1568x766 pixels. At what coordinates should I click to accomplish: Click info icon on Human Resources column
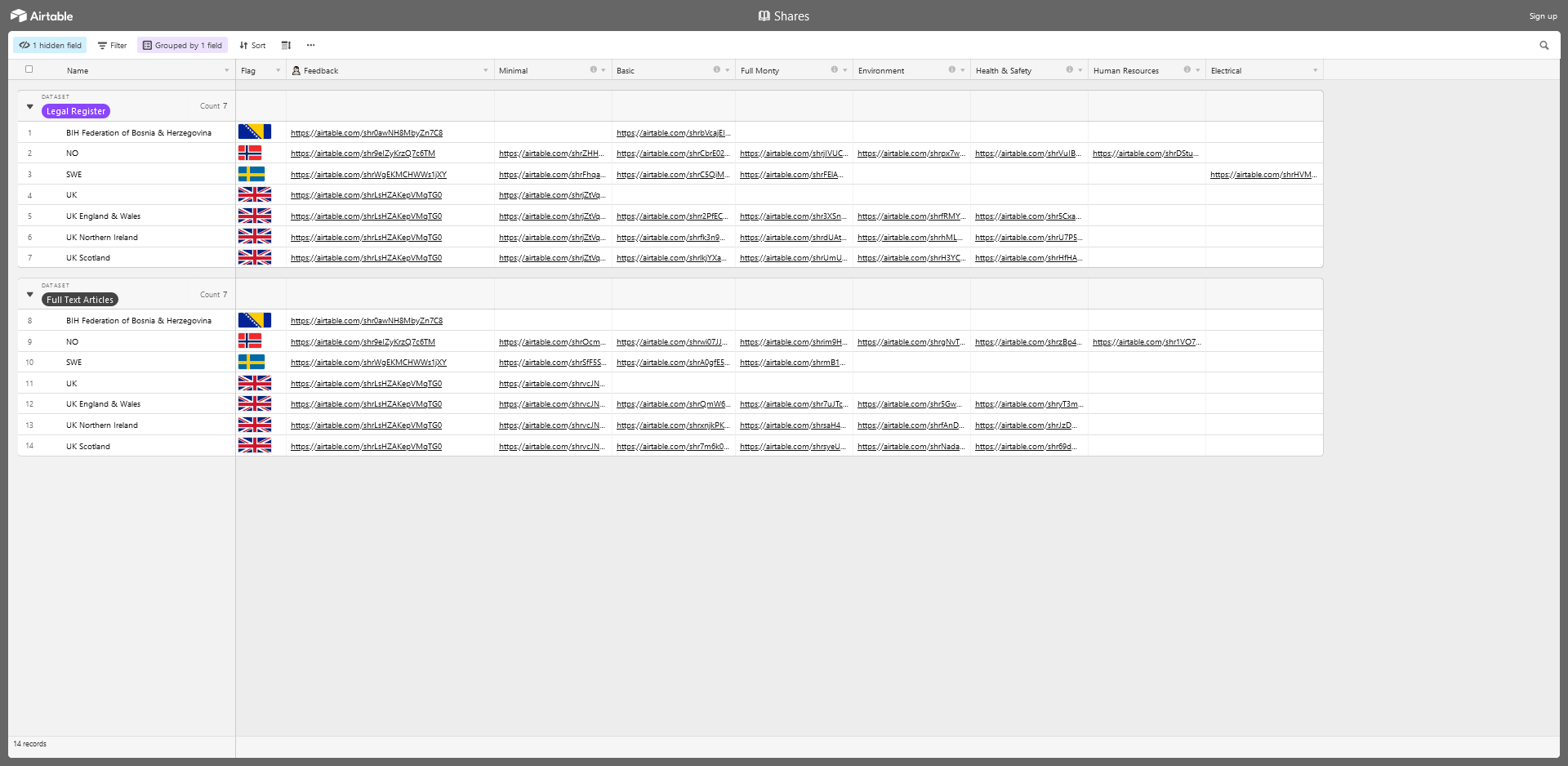(x=1187, y=69)
